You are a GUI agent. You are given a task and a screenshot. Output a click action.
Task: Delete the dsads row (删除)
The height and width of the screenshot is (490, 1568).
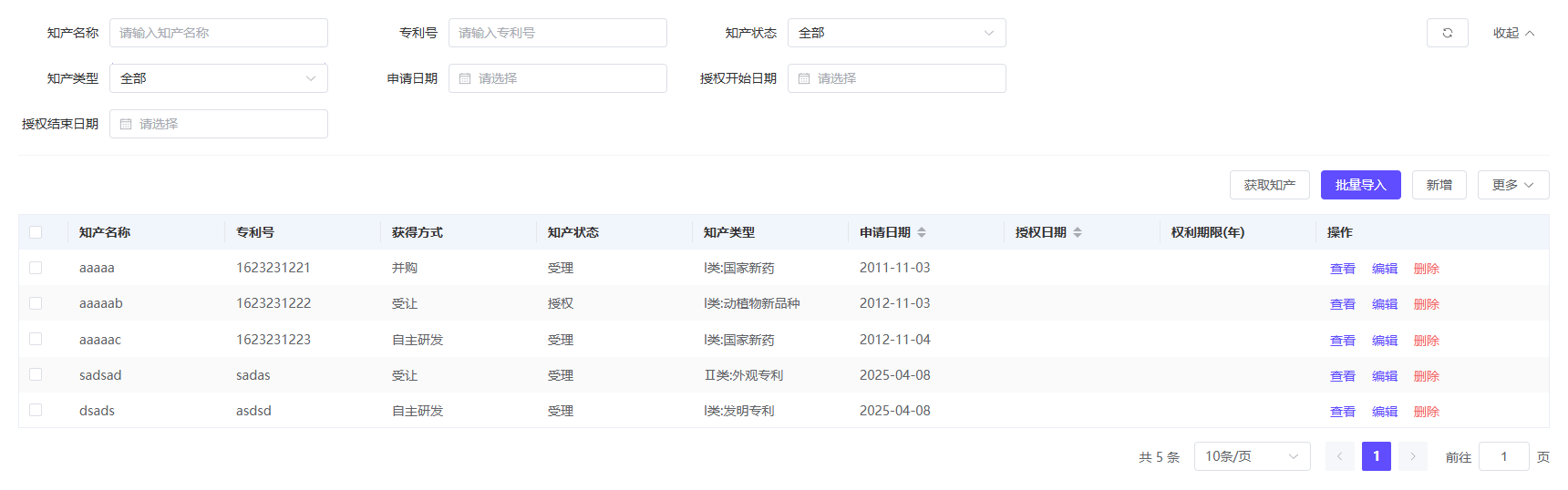click(x=1427, y=412)
